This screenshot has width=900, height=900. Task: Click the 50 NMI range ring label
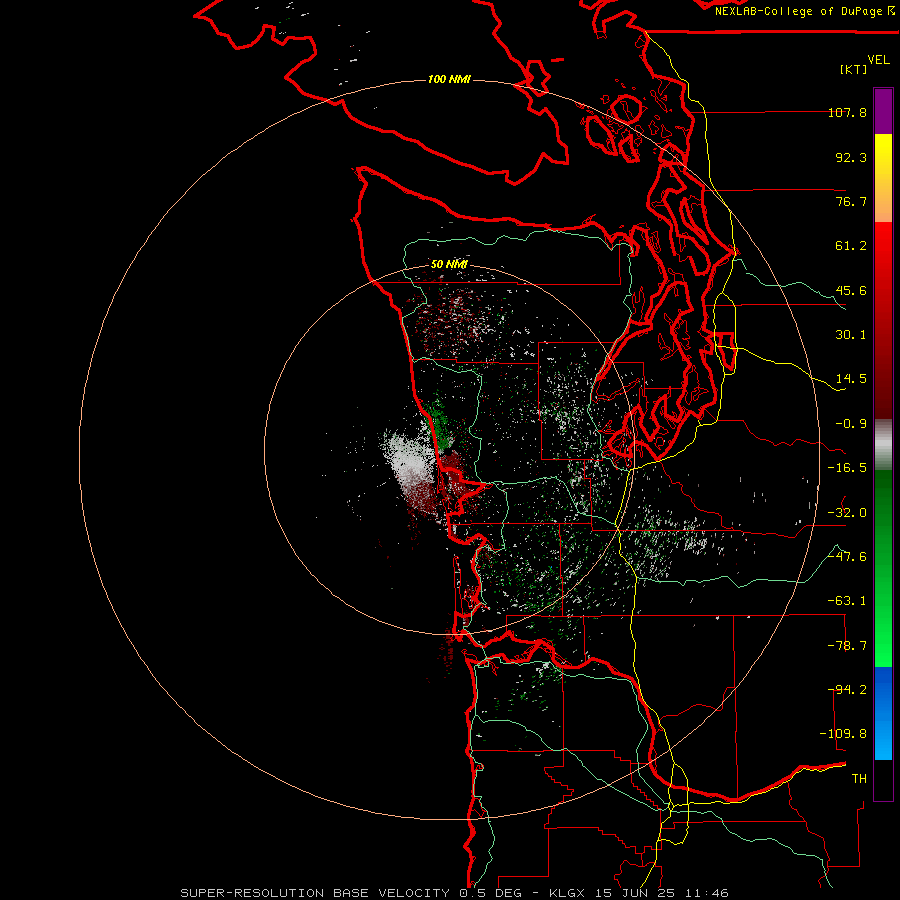[449, 264]
